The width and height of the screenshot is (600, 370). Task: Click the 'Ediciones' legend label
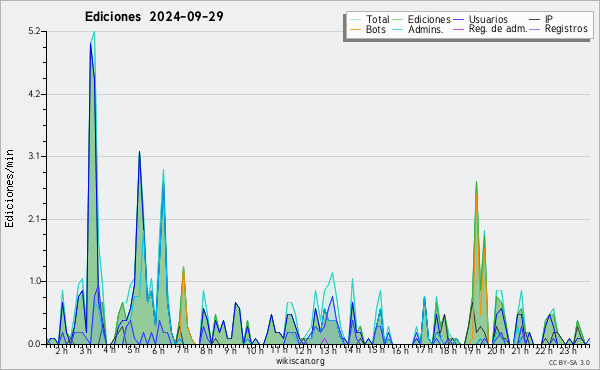point(429,19)
